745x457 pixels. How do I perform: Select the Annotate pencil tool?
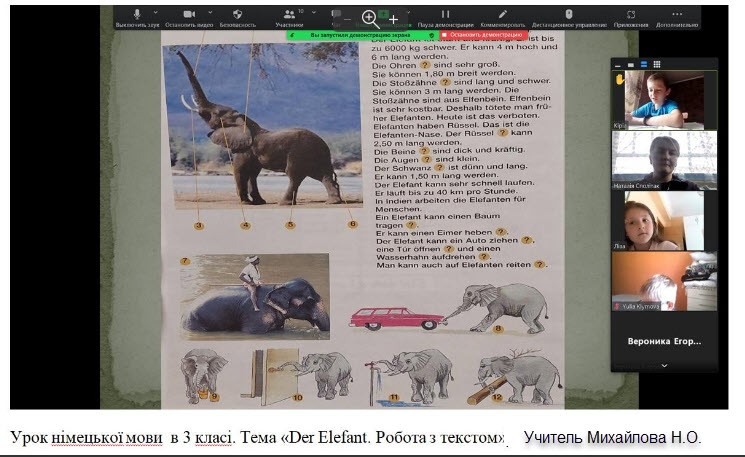(x=503, y=15)
